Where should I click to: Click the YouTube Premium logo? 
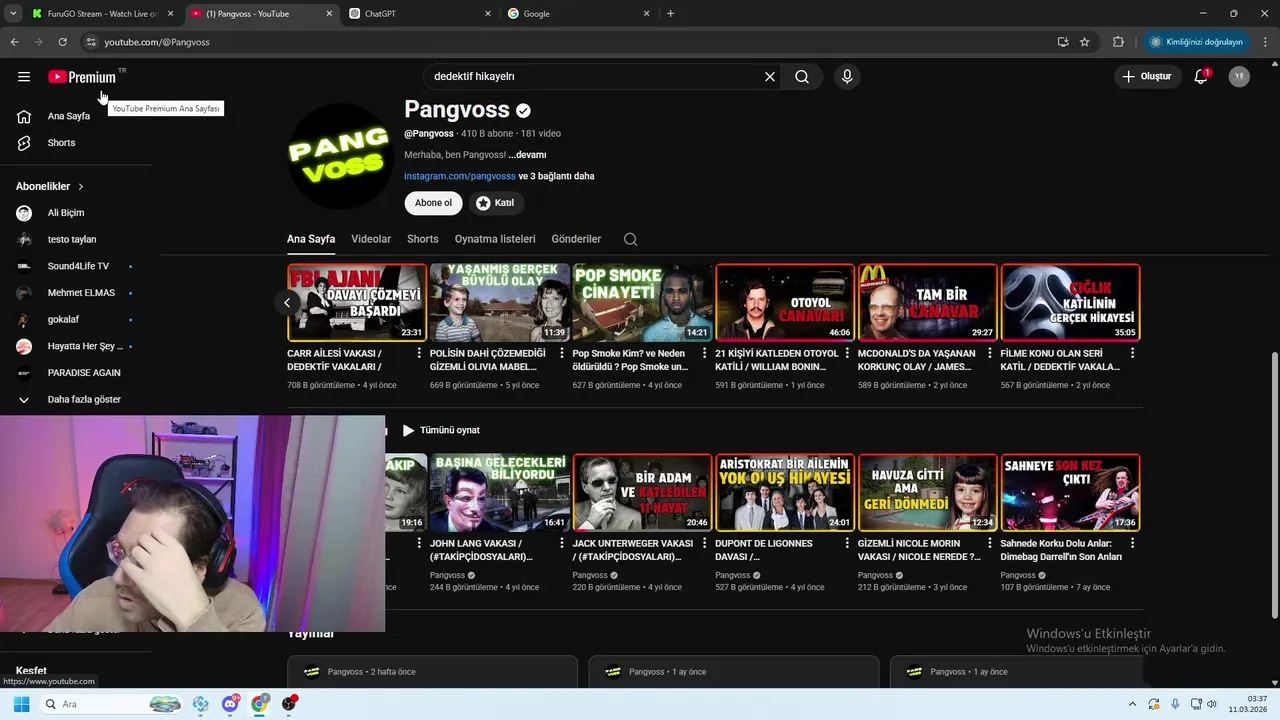coord(82,77)
